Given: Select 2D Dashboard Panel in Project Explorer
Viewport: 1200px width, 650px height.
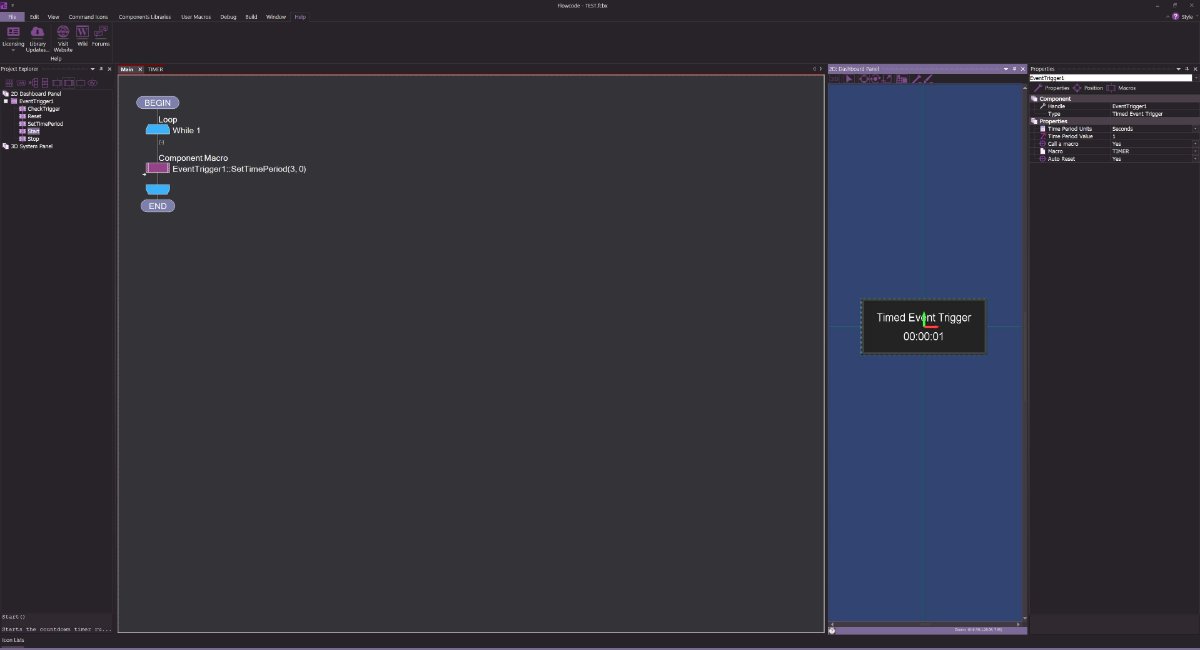Looking at the screenshot, I should 35,94.
